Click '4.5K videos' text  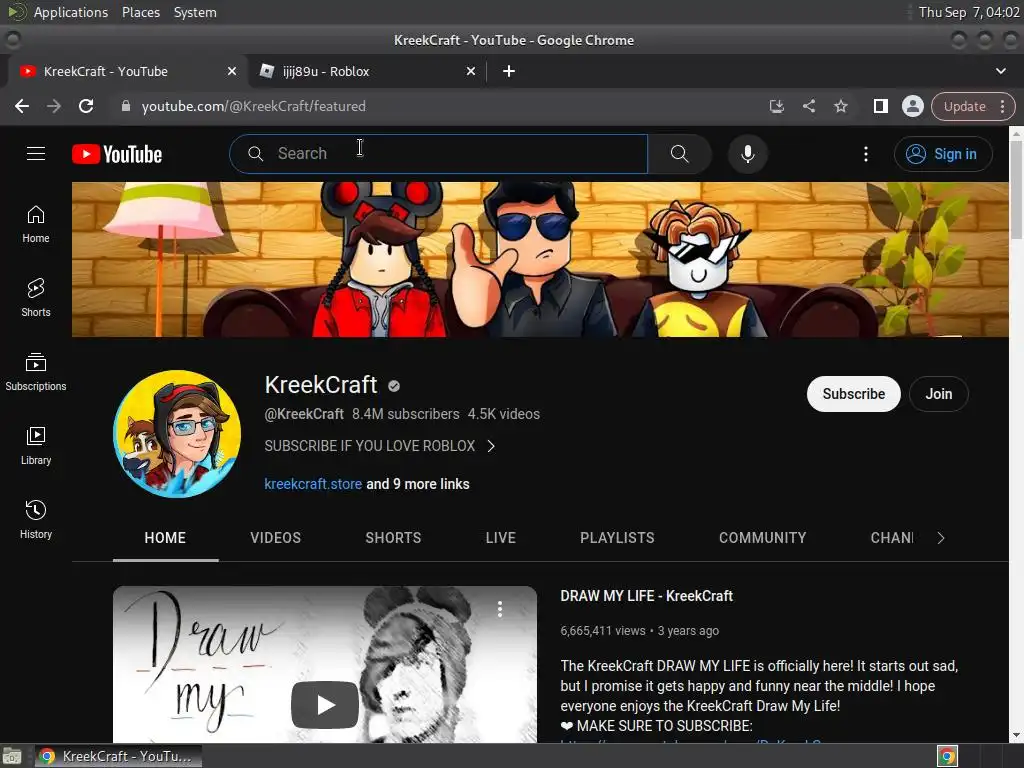coord(504,414)
